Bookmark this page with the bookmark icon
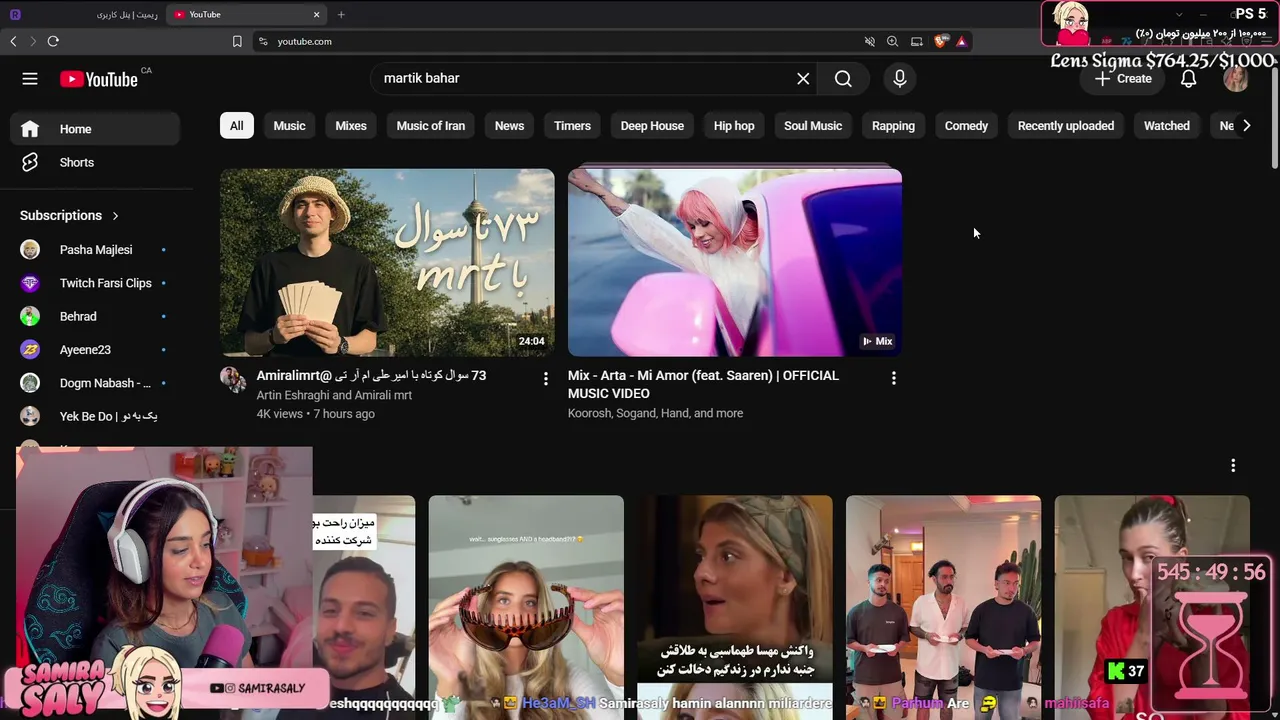The width and height of the screenshot is (1280, 720). click(x=237, y=41)
